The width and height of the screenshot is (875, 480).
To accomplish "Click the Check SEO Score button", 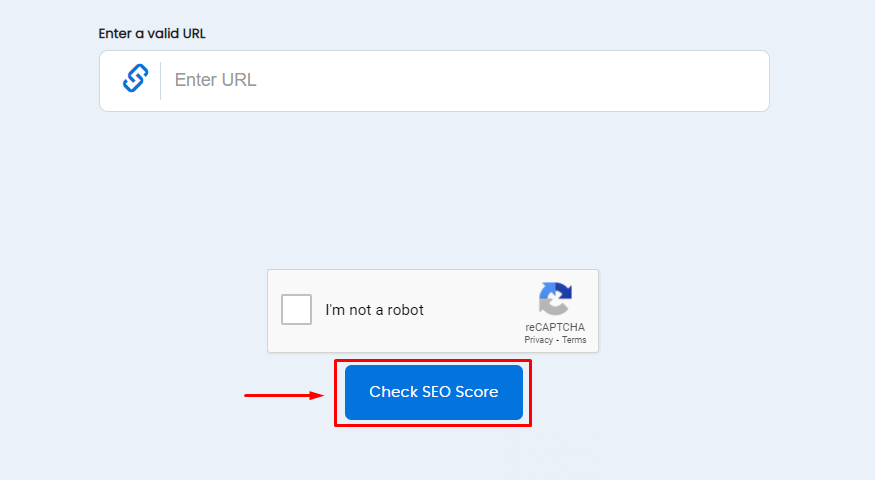I will 434,392.
